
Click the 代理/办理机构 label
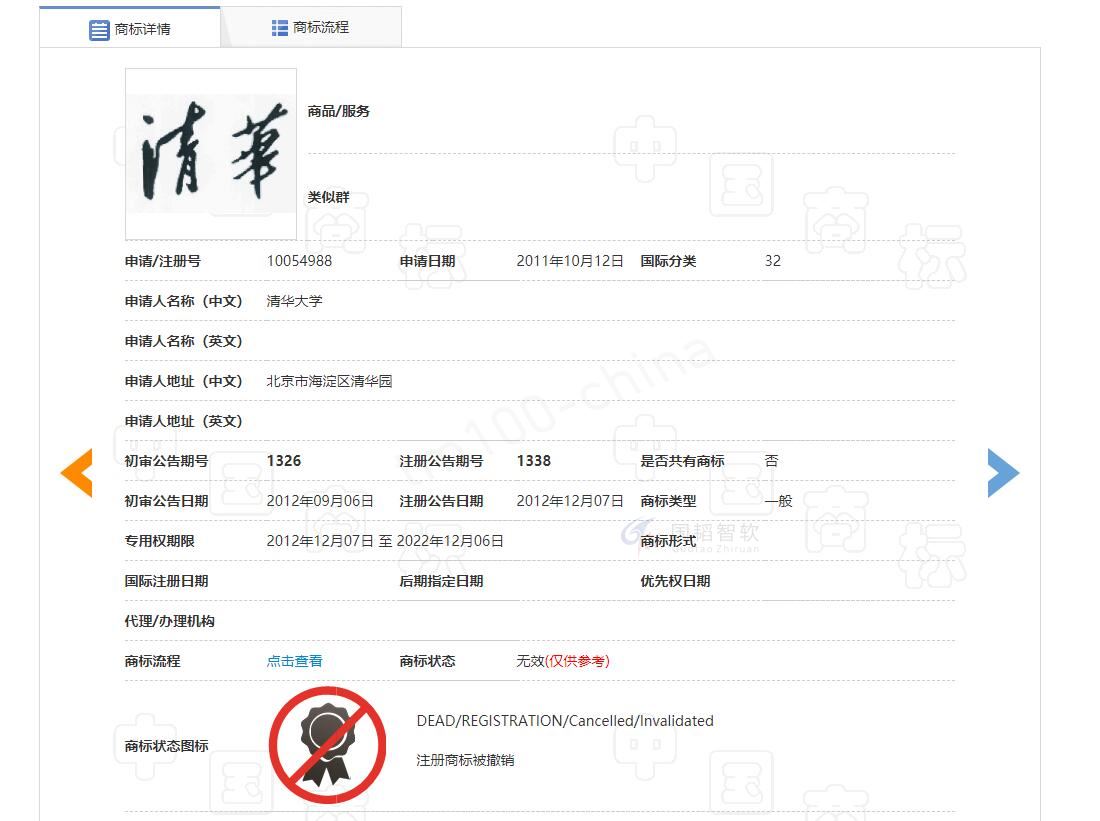(x=170, y=621)
